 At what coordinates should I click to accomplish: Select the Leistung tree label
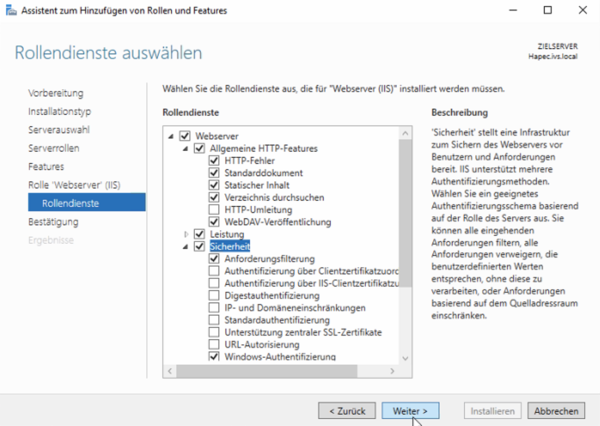pos(227,234)
